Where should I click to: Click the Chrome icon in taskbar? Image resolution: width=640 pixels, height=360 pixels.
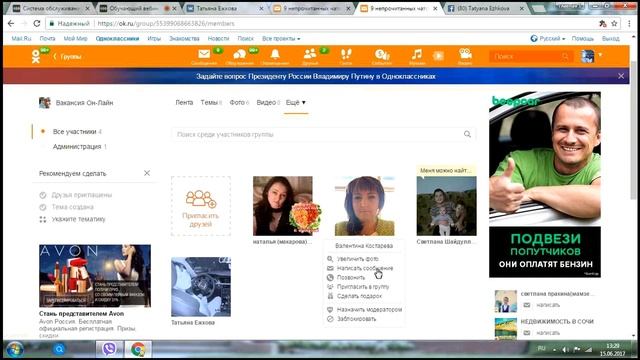coord(138,349)
